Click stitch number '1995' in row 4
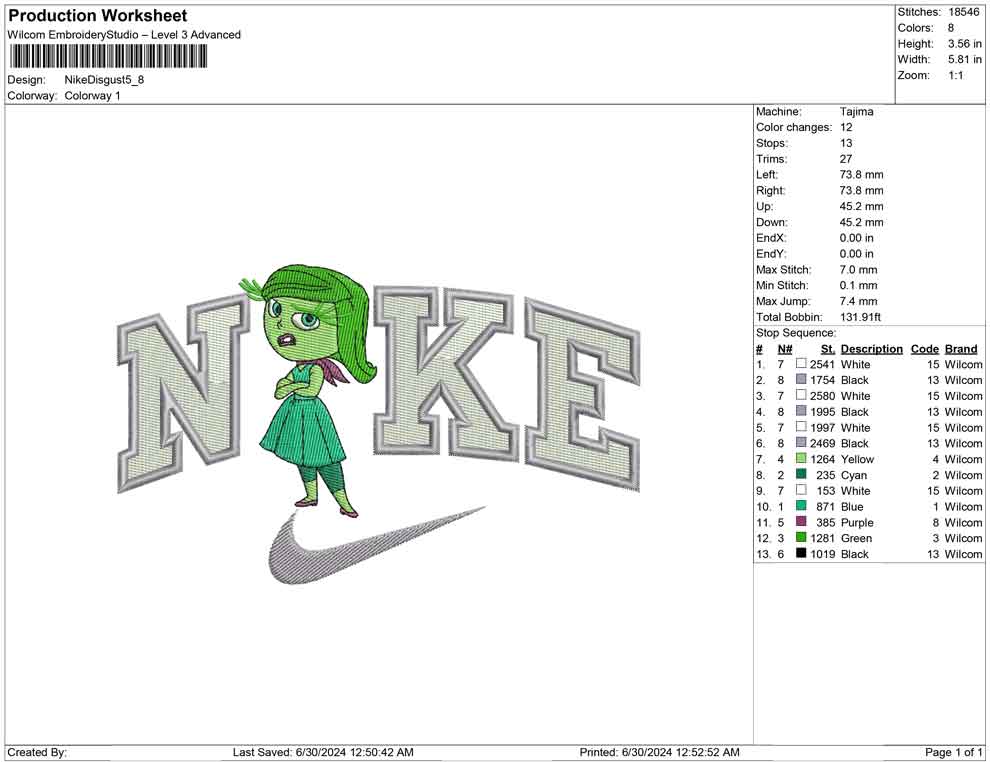 pos(822,412)
